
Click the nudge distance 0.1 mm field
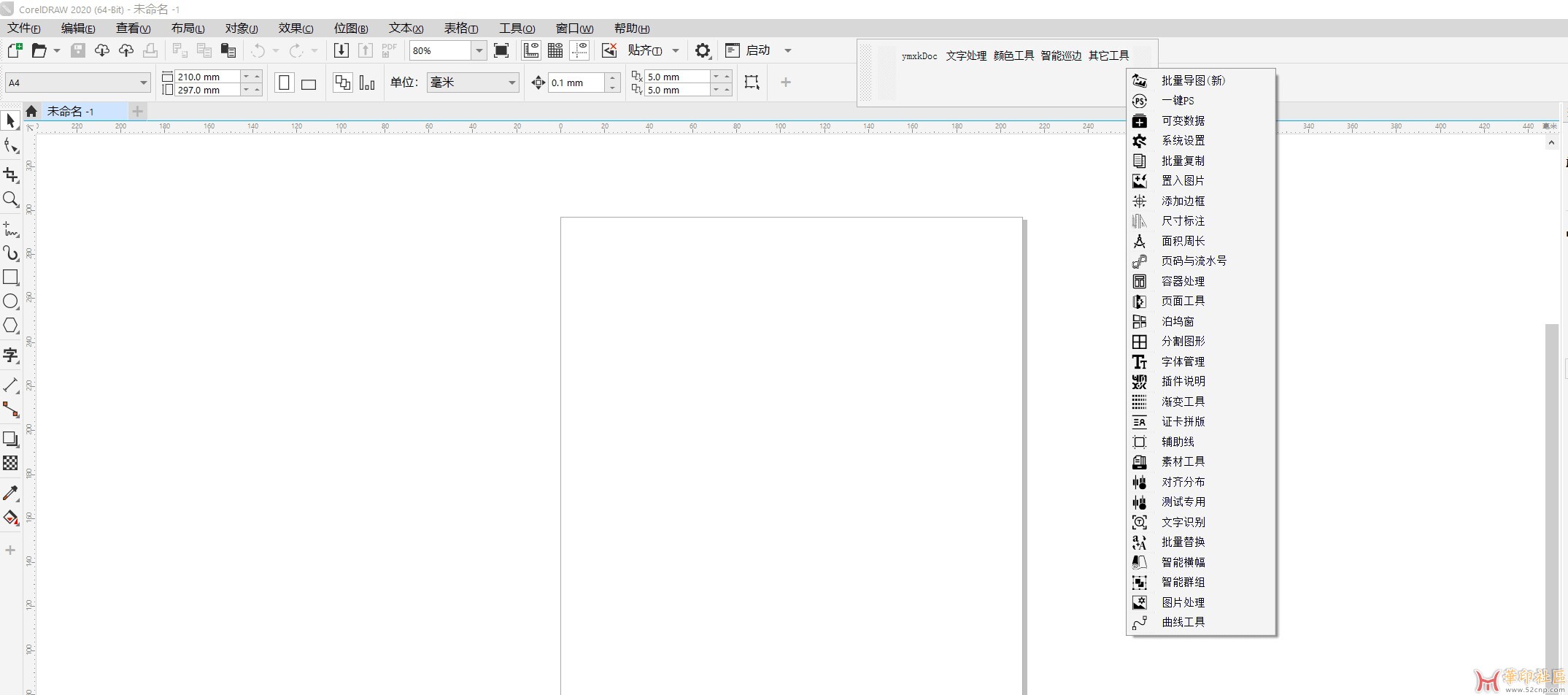[x=576, y=82]
